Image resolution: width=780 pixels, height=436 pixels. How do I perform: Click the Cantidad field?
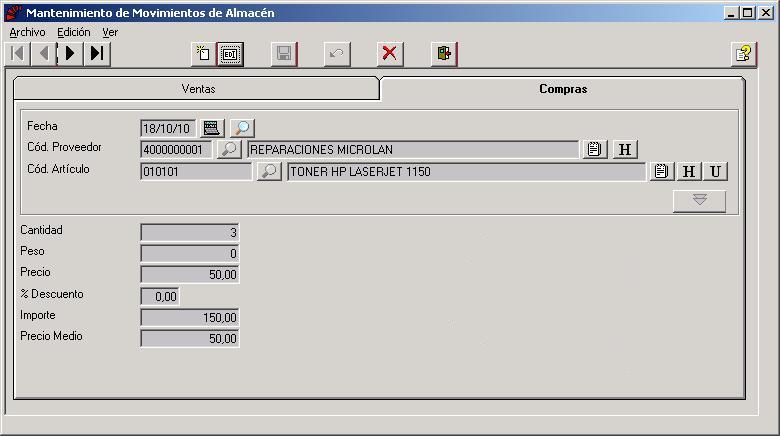pyautogui.click(x=190, y=232)
